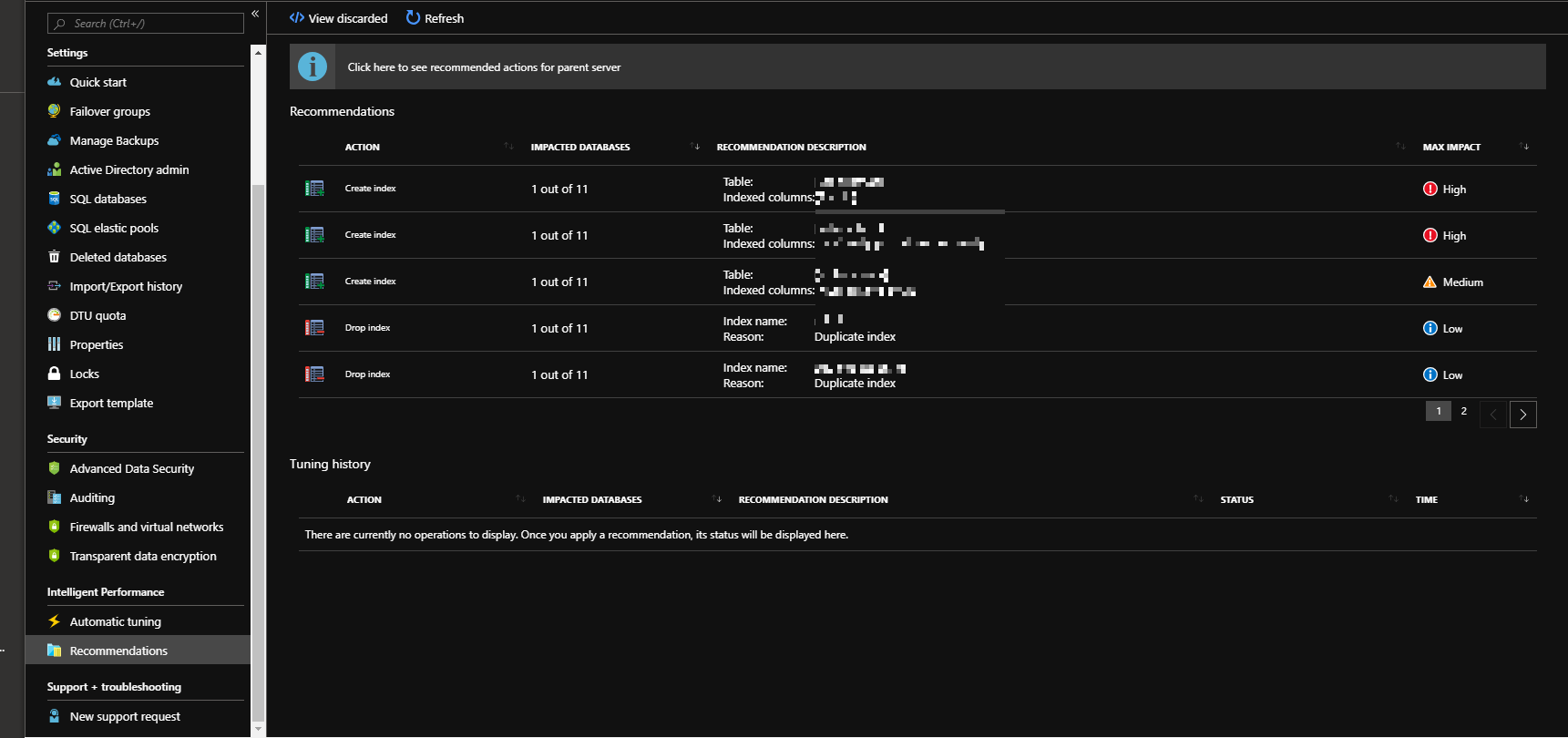The width and height of the screenshot is (1568, 738).
Task: Click the Locks padlock icon in the sidebar
Action: click(x=55, y=374)
